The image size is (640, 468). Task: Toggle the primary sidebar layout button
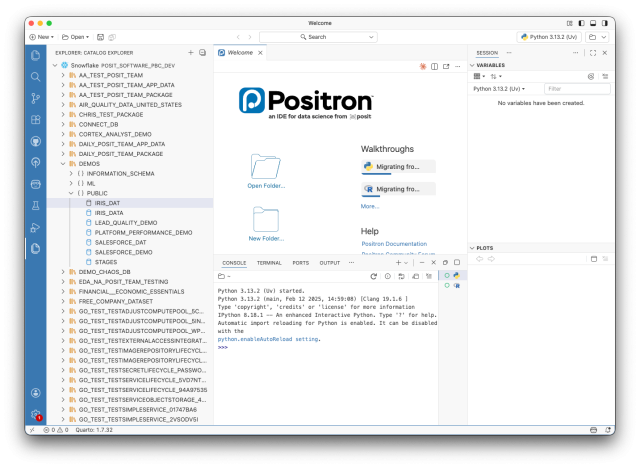(x=581, y=23)
